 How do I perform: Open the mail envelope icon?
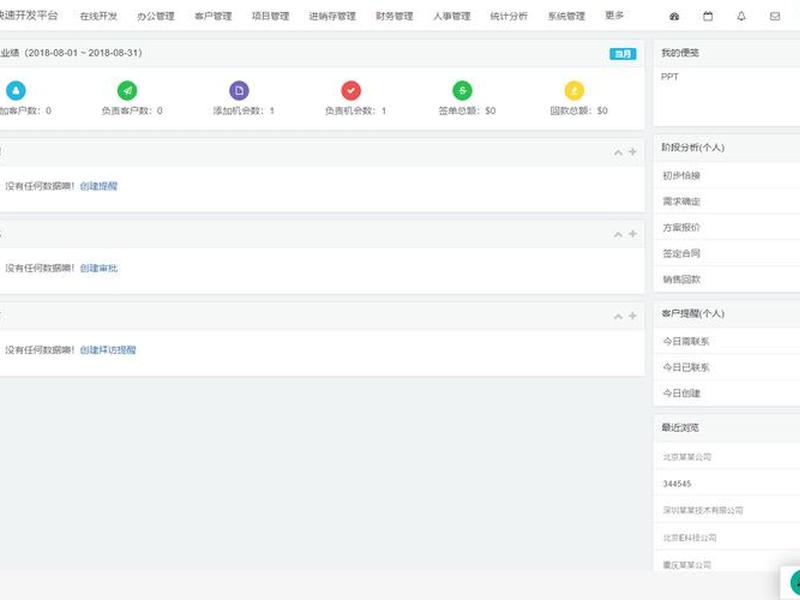pyautogui.click(x=774, y=16)
